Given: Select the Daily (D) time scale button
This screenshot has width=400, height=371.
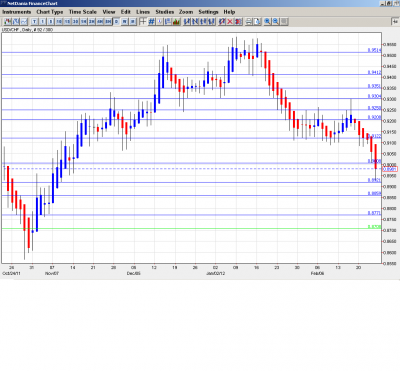Looking at the screenshot, I should click(x=116, y=22).
